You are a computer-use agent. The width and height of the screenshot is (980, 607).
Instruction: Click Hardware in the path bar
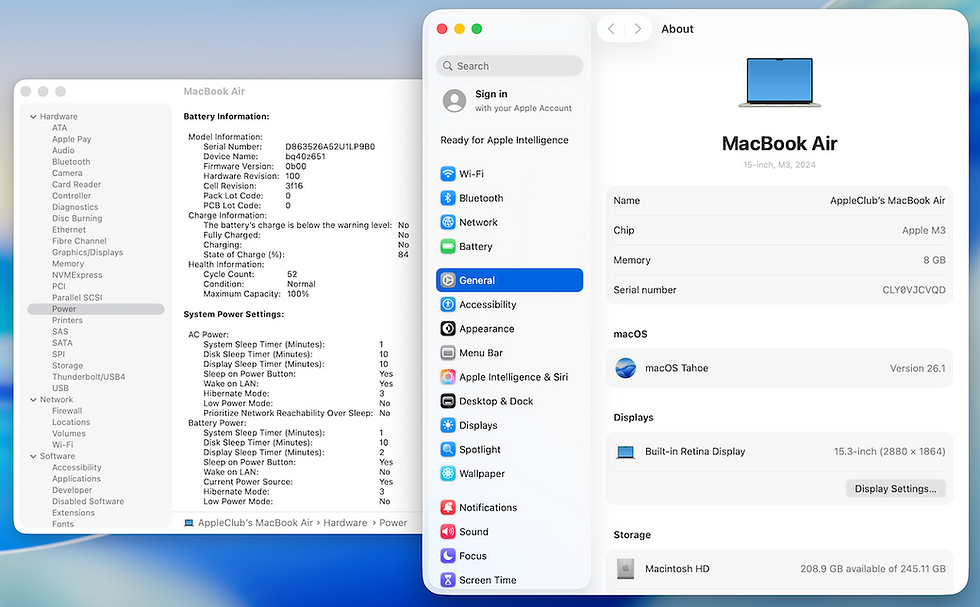pos(345,523)
